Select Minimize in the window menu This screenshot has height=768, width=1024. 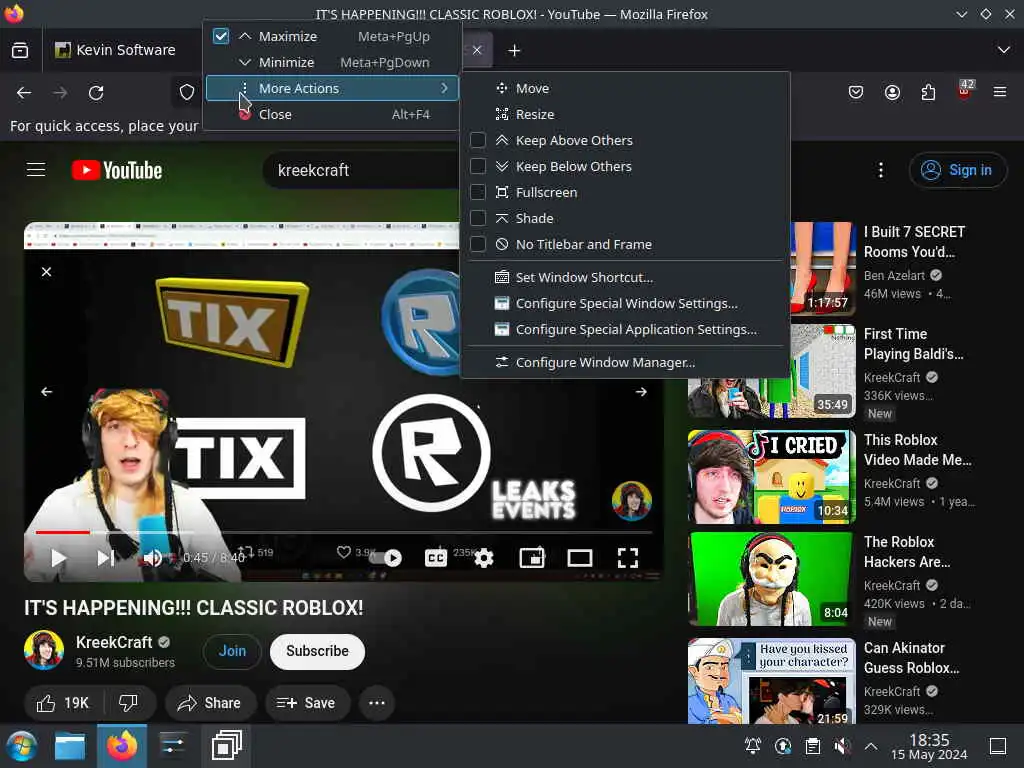[332, 62]
